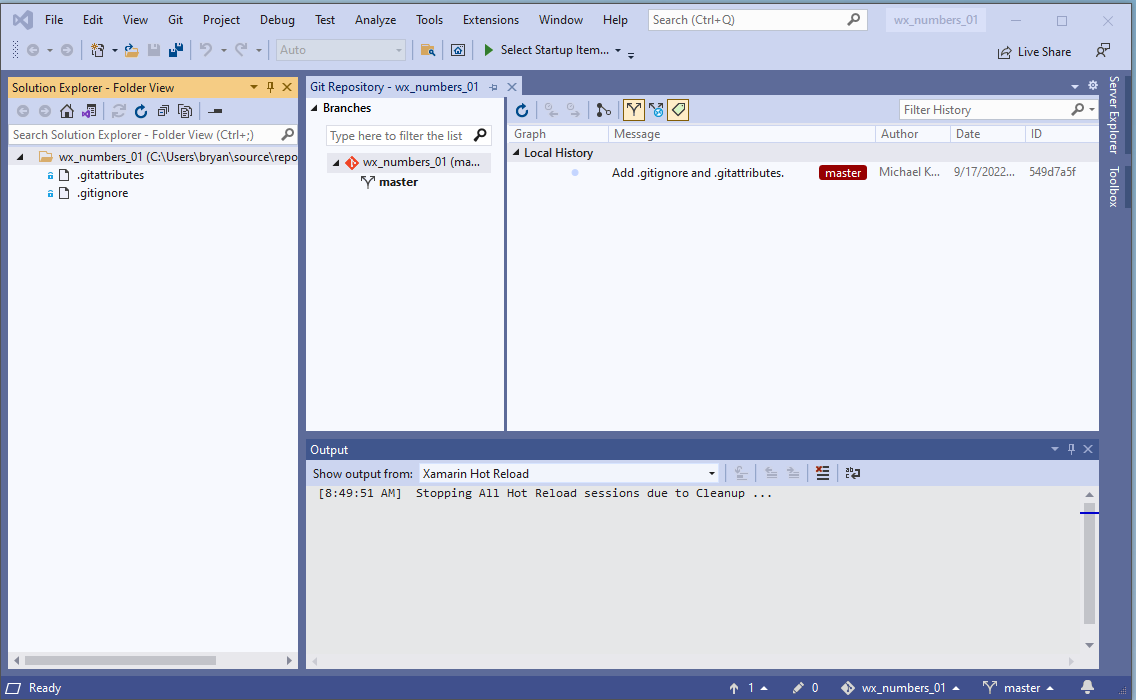The image size is (1136, 700).
Task: Click Solution Explorer horizontal scrollbar thumb
Action: [120, 660]
